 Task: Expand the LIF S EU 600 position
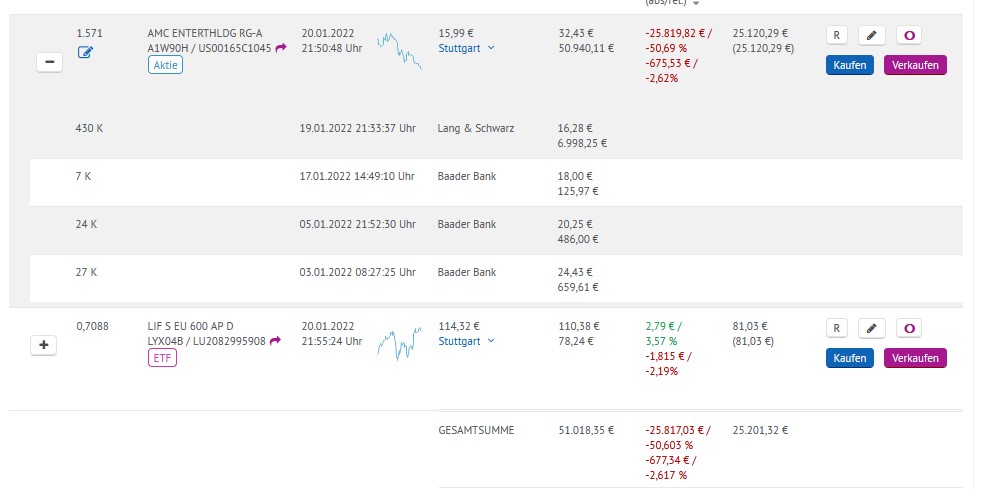point(44,345)
